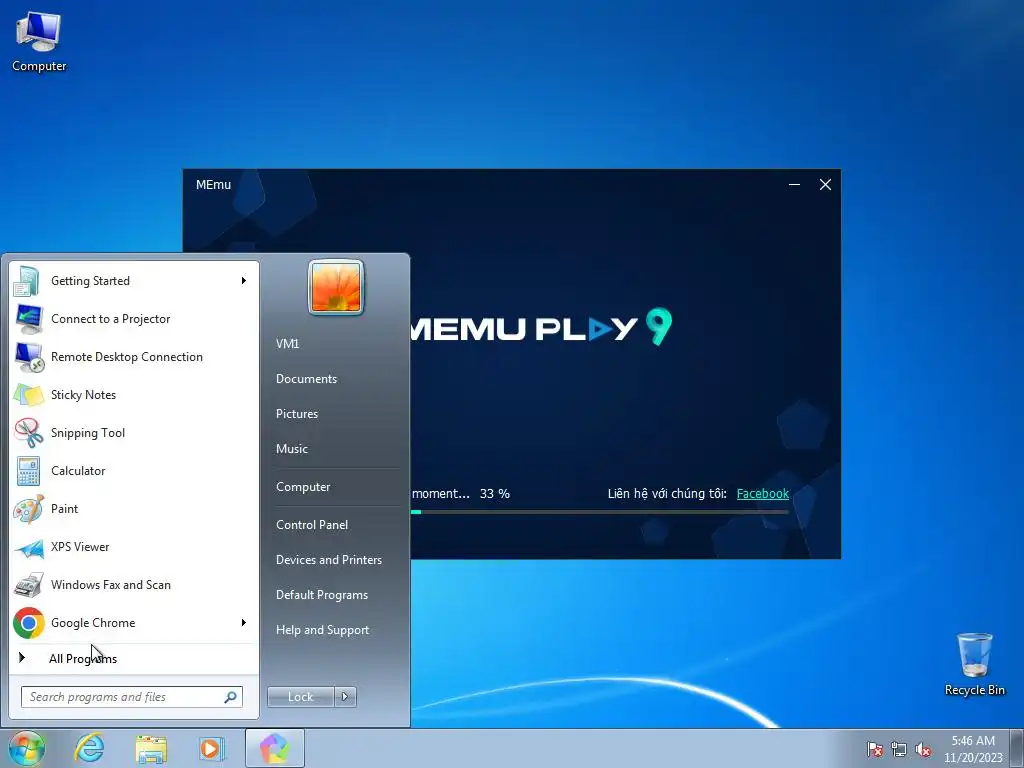Open Default Programs

pos(322,595)
